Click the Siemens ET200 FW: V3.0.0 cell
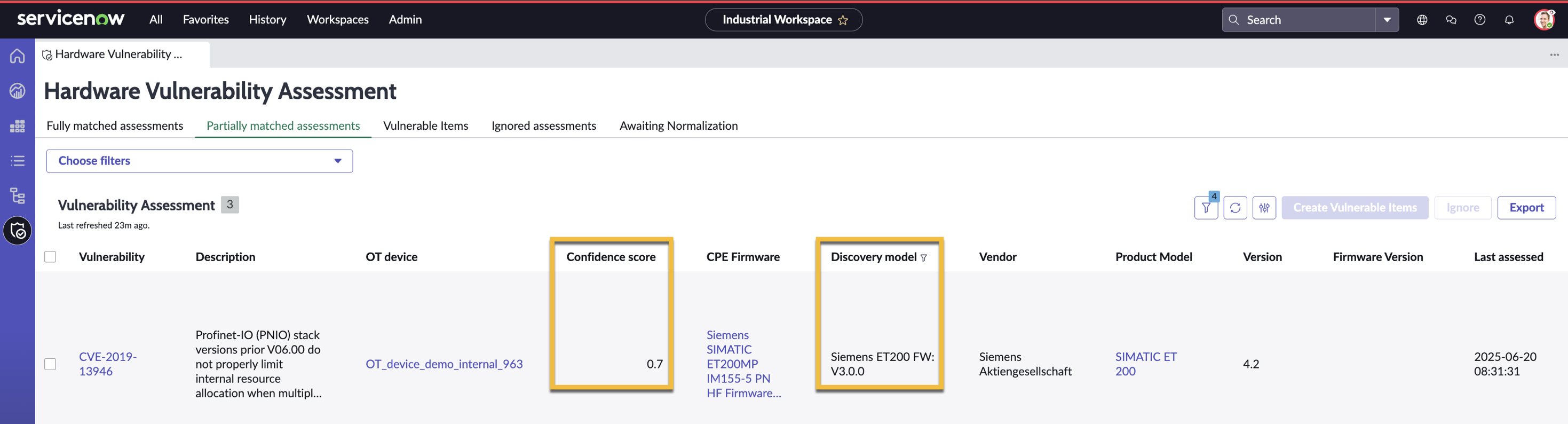Viewport: 1568px width, 424px height. (x=882, y=364)
